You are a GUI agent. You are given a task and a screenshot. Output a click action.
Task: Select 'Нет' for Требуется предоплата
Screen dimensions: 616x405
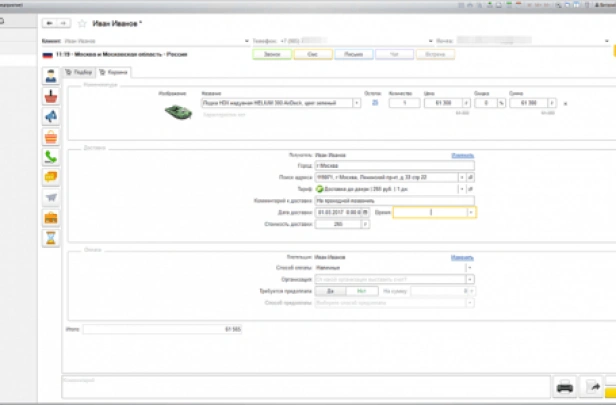(360, 290)
